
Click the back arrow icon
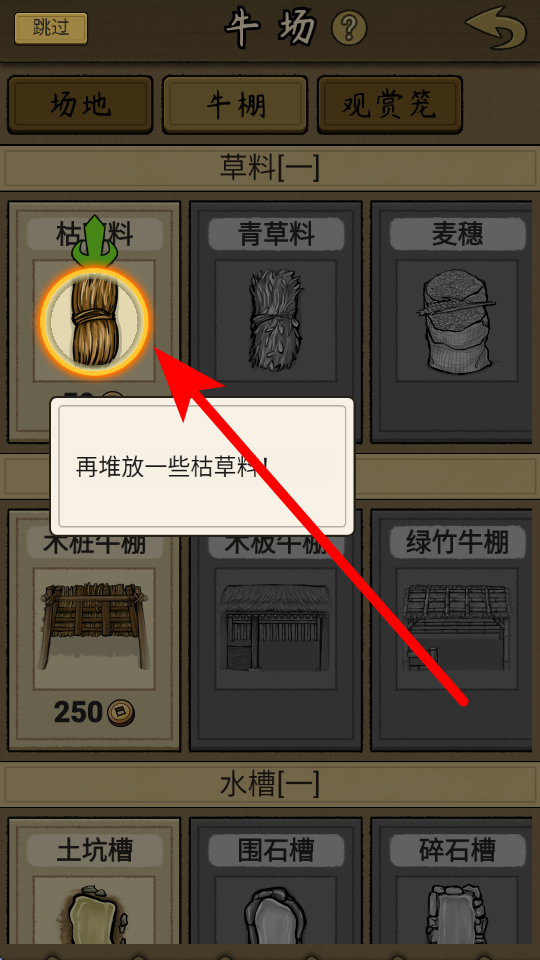[495, 28]
